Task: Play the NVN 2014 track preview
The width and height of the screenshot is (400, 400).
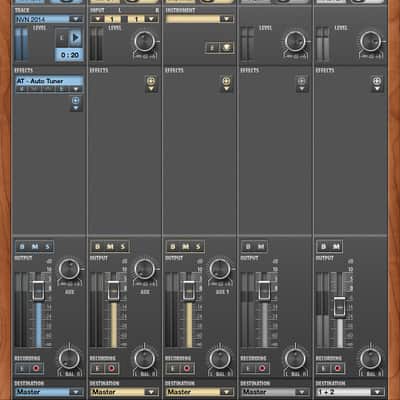Action: [76, 38]
